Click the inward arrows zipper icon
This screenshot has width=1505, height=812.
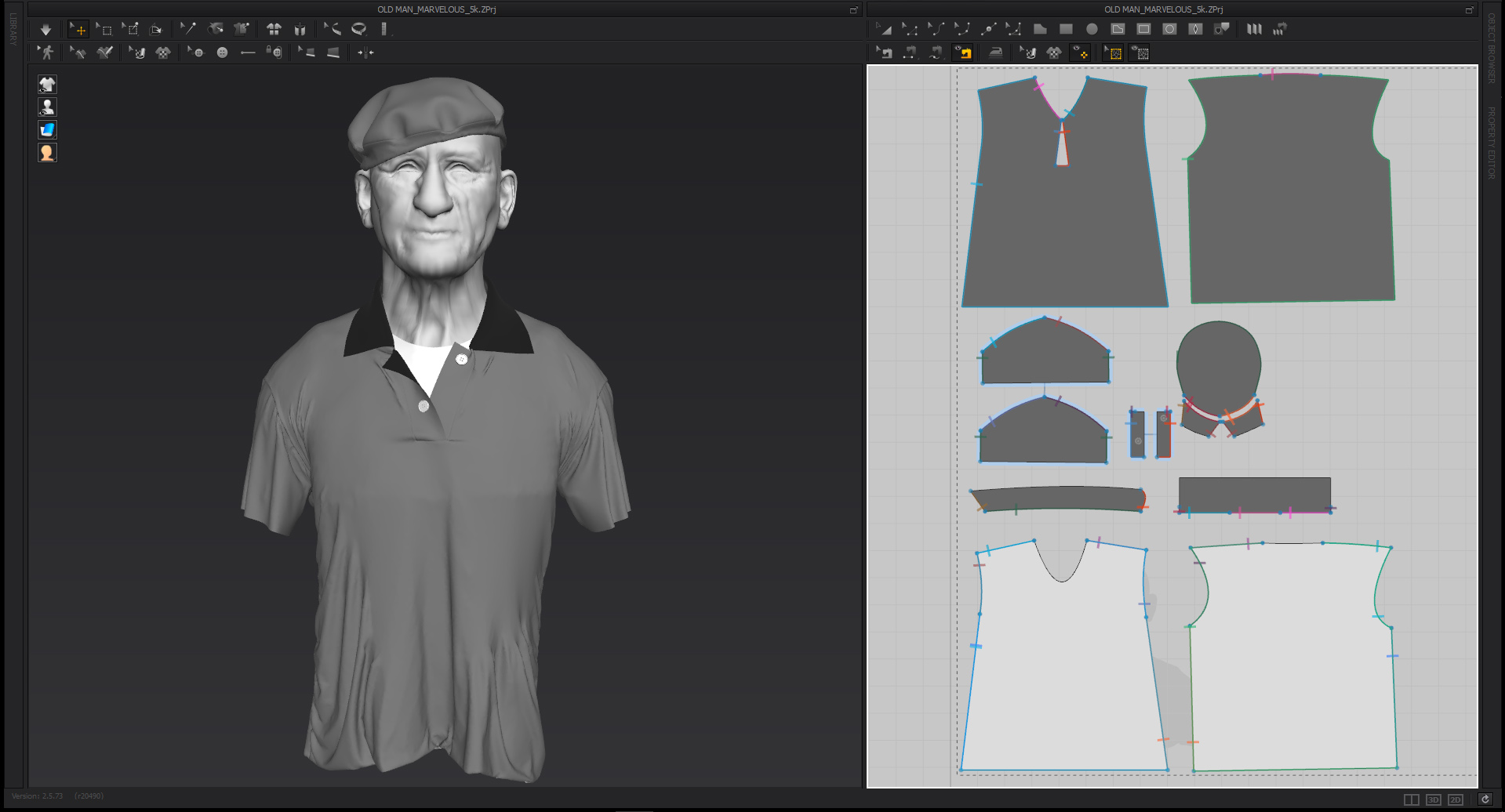tap(365, 53)
